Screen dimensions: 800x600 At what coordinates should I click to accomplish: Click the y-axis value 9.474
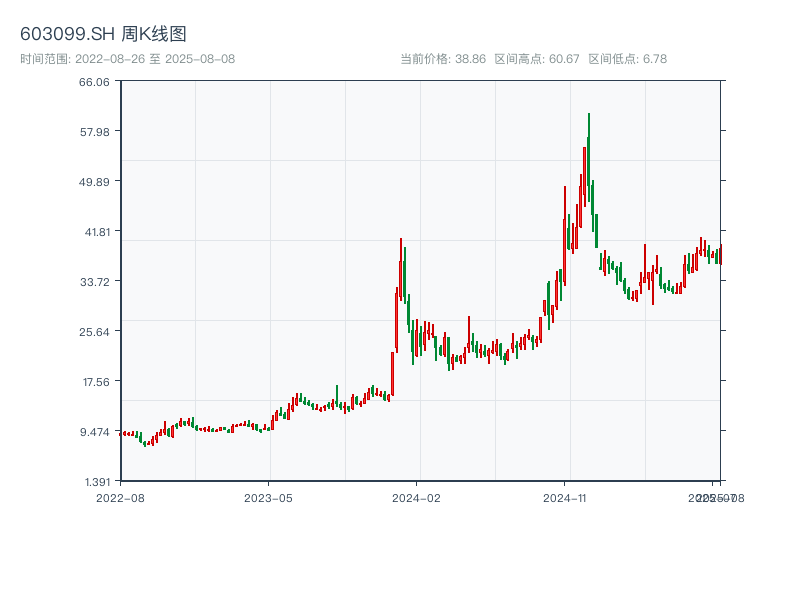coord(94,432)
